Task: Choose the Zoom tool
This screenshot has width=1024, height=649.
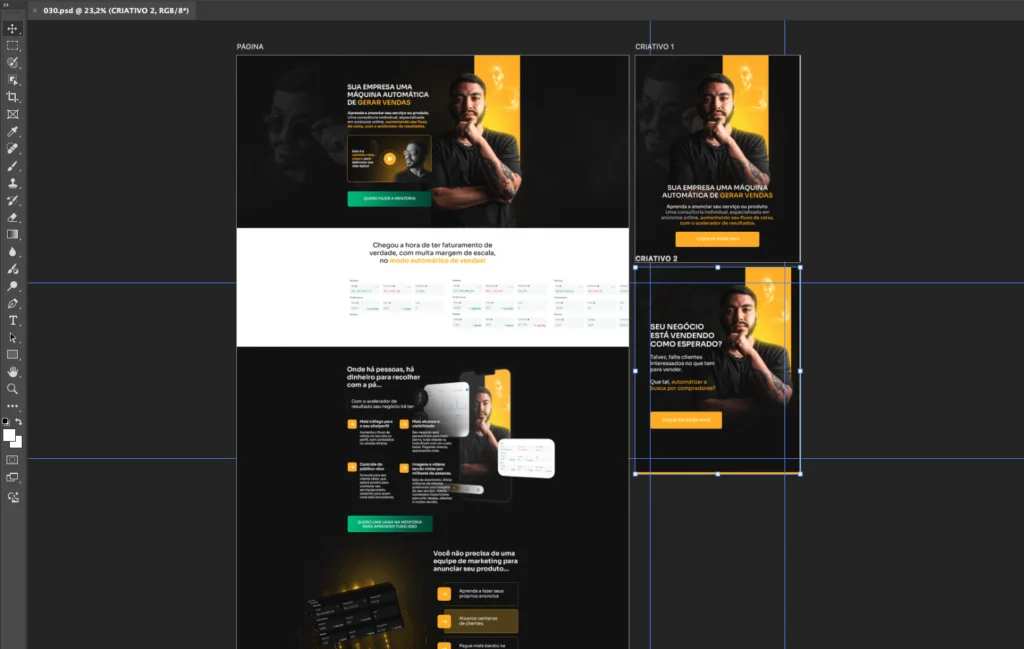Action: (x=13, y=389)
